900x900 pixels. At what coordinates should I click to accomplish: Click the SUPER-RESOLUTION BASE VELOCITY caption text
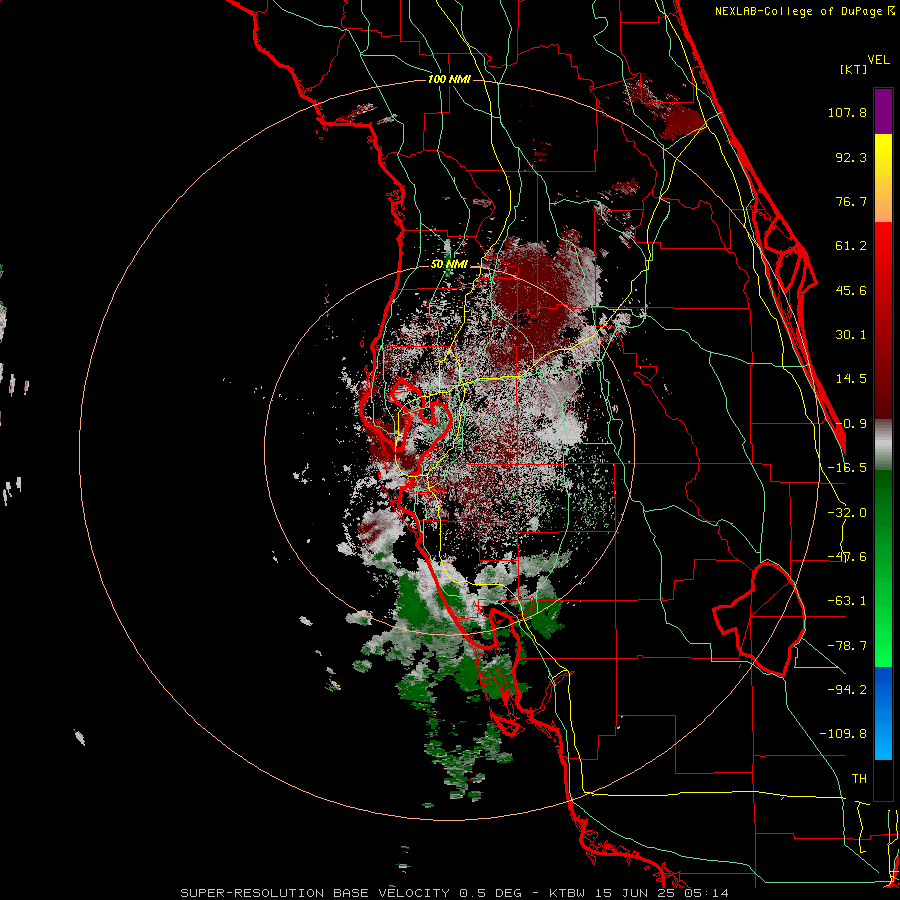pos(315,893)
